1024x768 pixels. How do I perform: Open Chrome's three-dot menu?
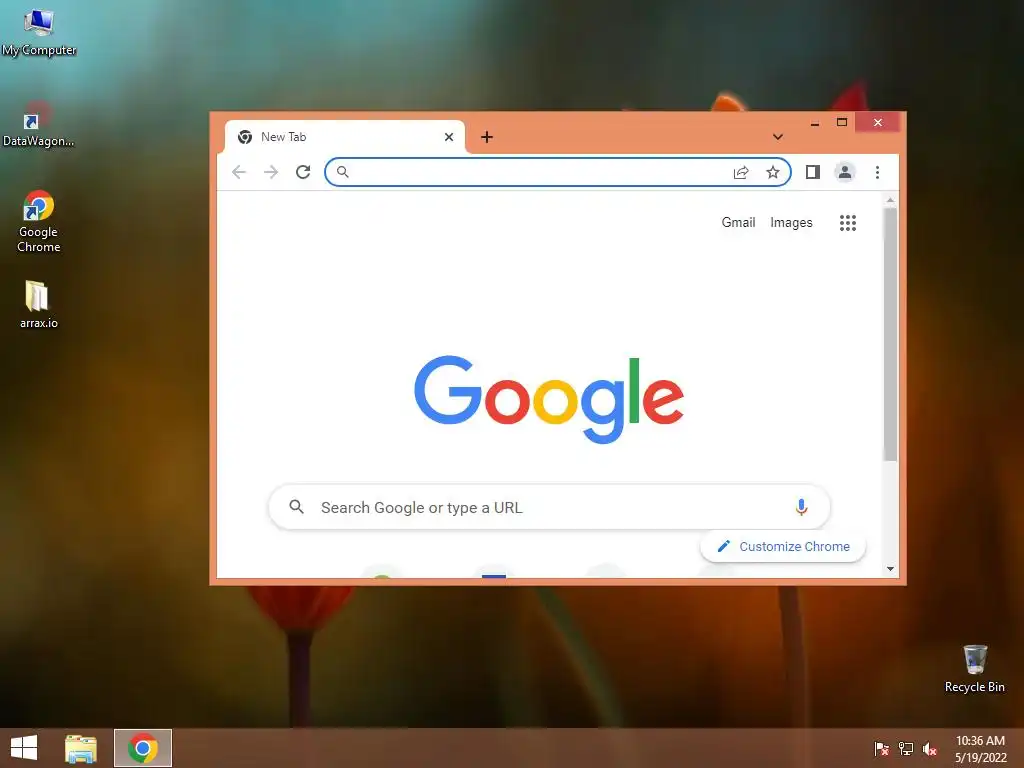[877, 172]
